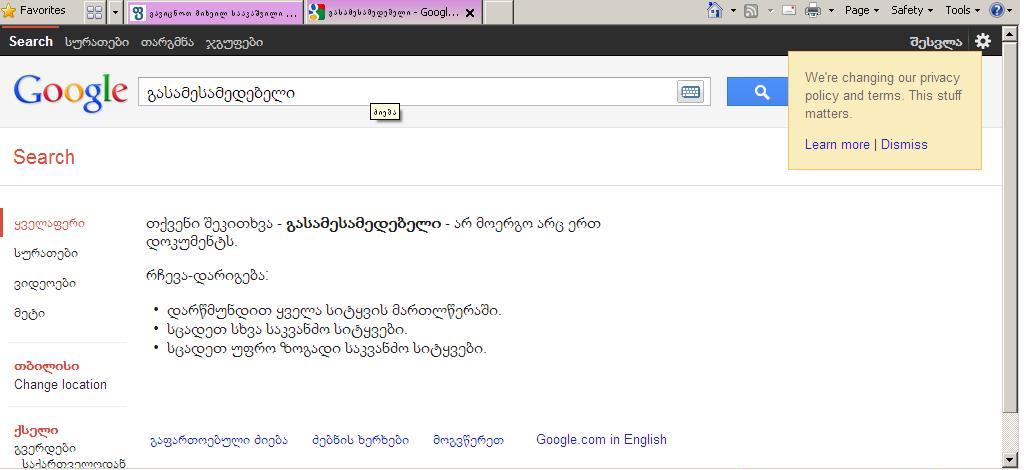Open თარგმნა in the black bar
The width and height of the screenshot is (1024, 470).
click(x=167, y=42)
